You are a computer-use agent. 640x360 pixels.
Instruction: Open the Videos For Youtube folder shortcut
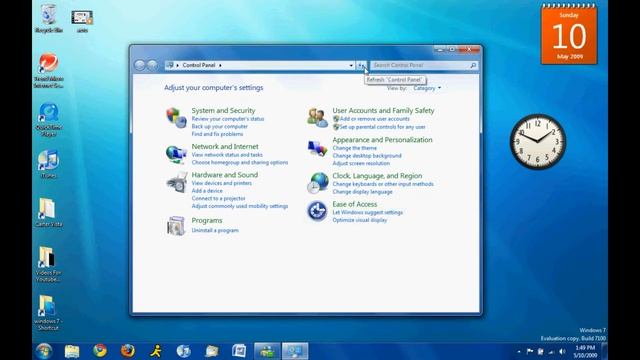[48, 264]
